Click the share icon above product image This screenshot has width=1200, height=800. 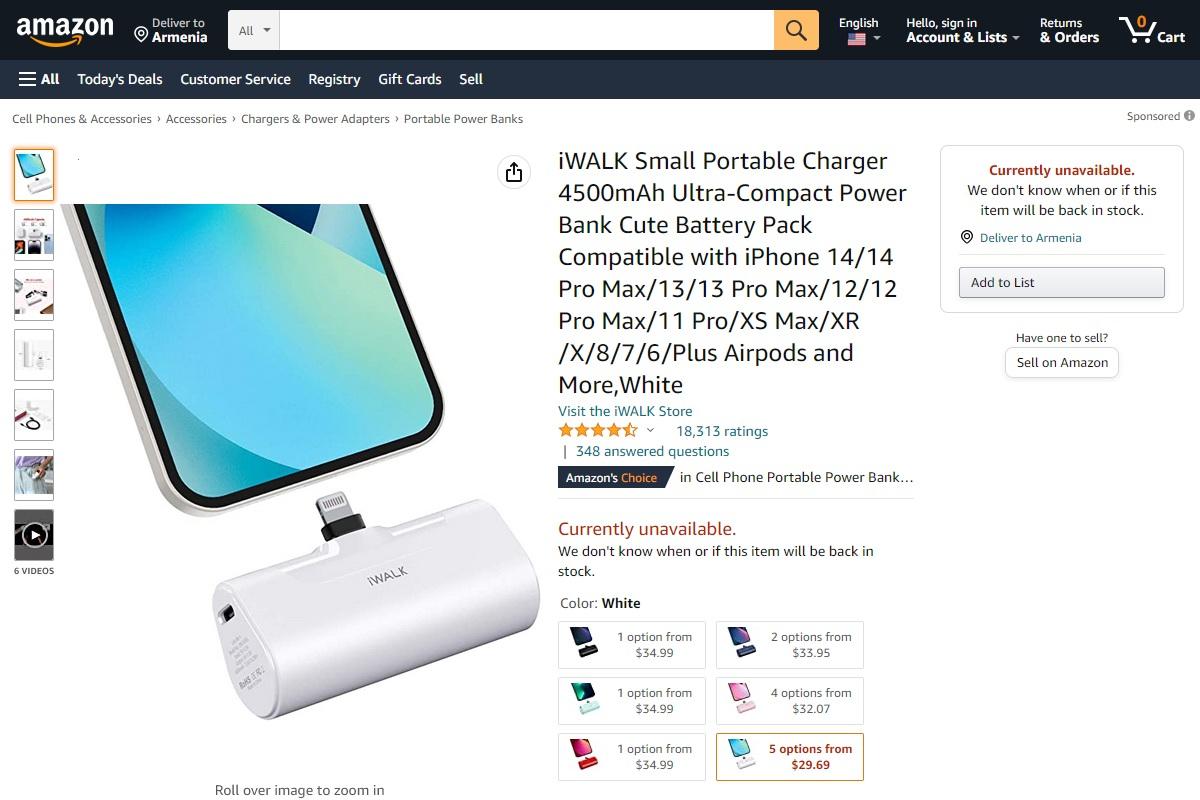click(514, 172)
